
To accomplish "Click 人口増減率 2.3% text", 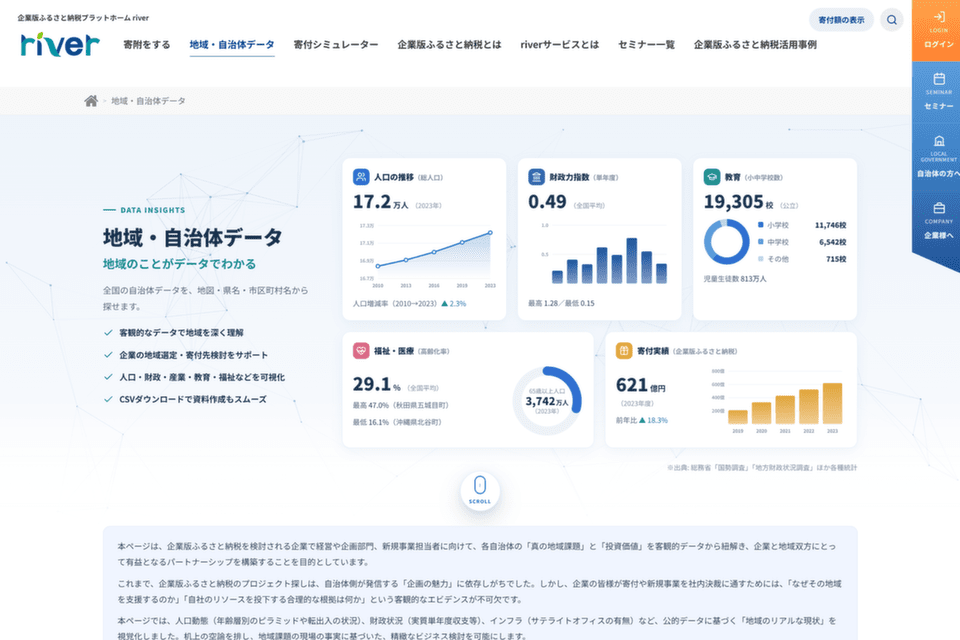I will pyautogui.click(x=410, y=303).
